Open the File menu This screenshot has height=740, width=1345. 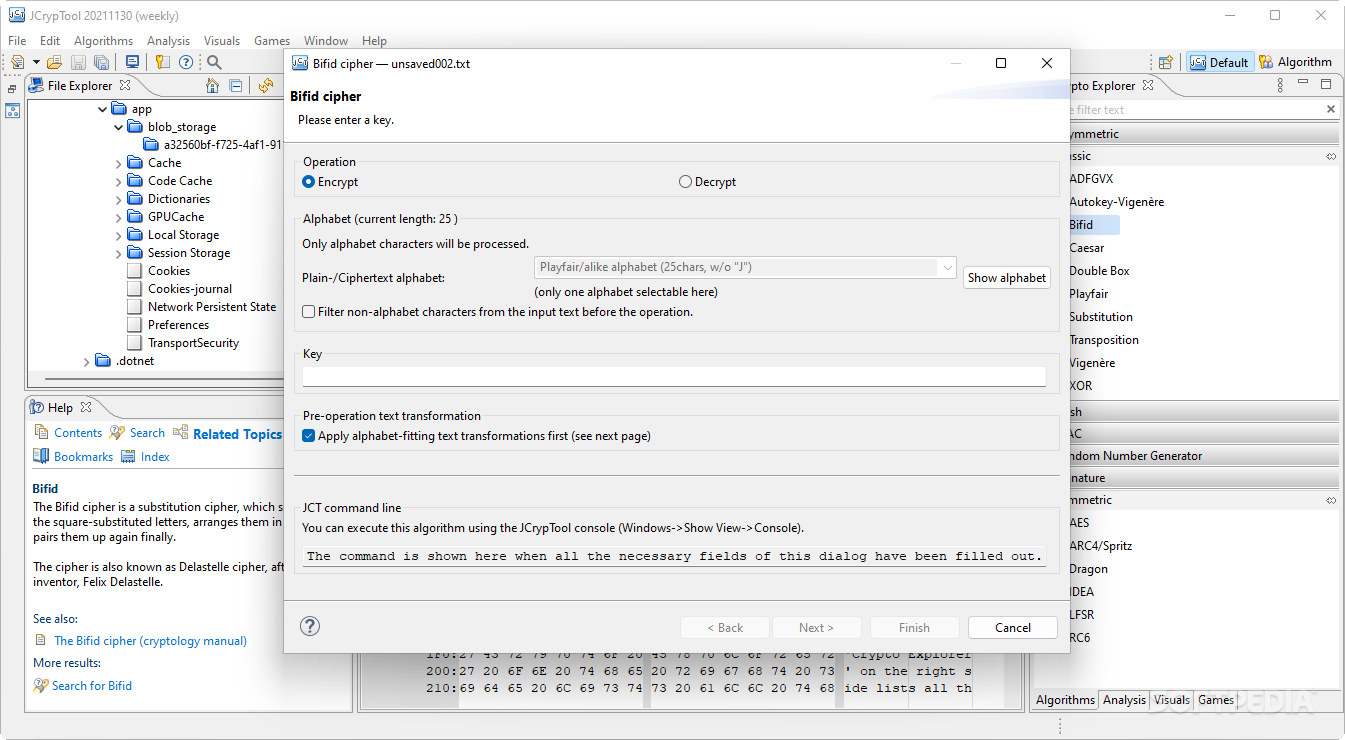pyautogui.click(x=17, y=41)
